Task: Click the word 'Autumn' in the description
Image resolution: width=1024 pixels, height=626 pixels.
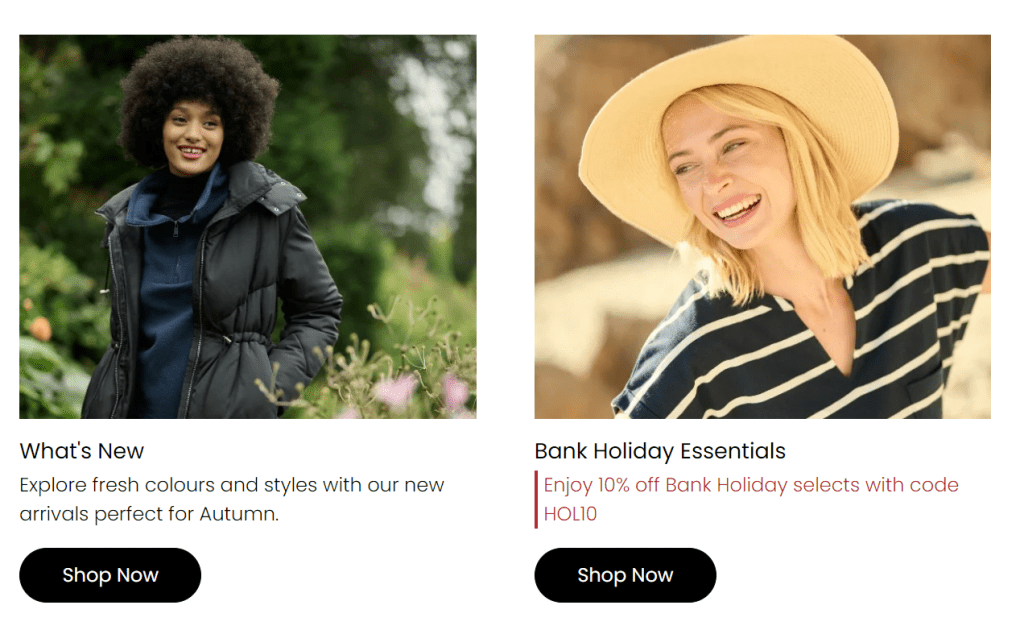Action: tap(242, 515)
